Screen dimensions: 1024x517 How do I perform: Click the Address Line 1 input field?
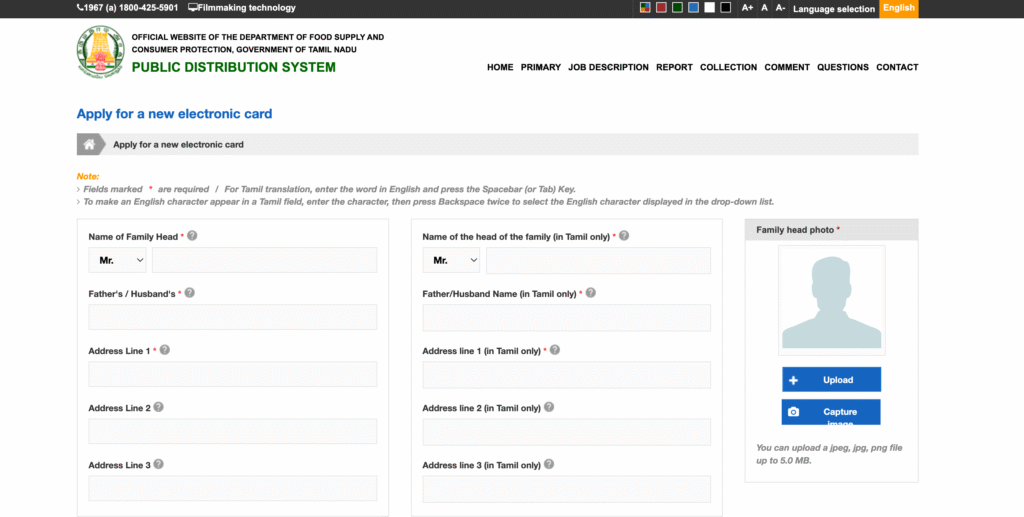click(x=232, y=374)
